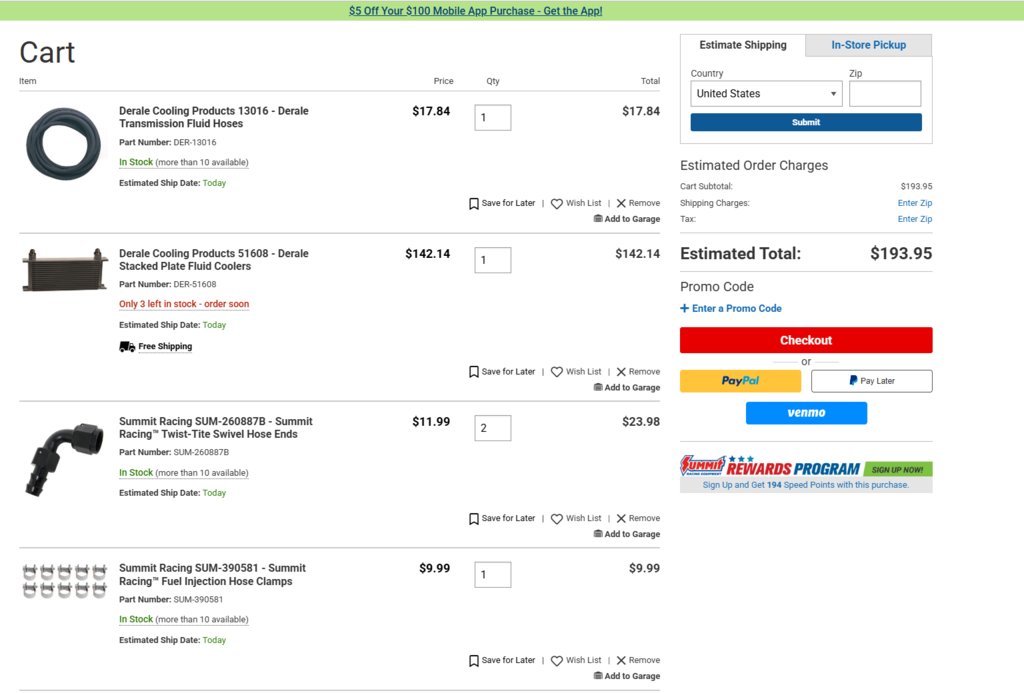Click the transmission fluid hose thumbnail image

tap(63, 144)
